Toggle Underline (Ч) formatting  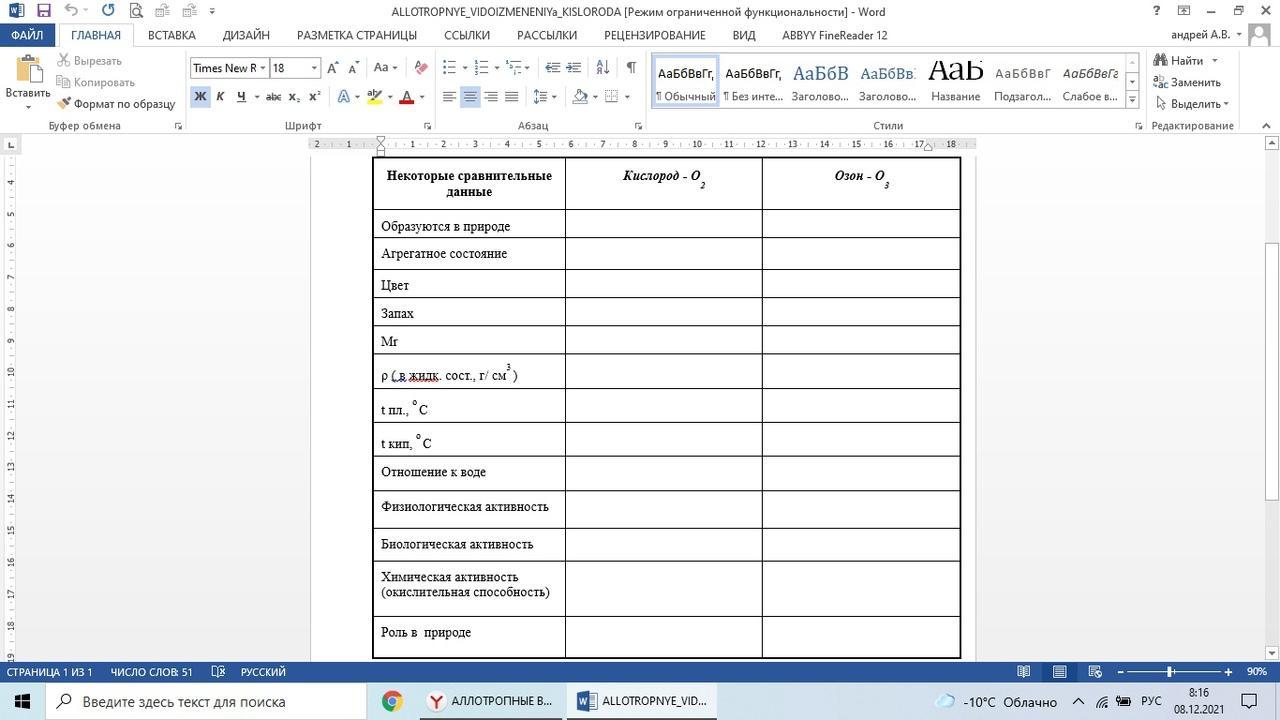tap(240, 97)
